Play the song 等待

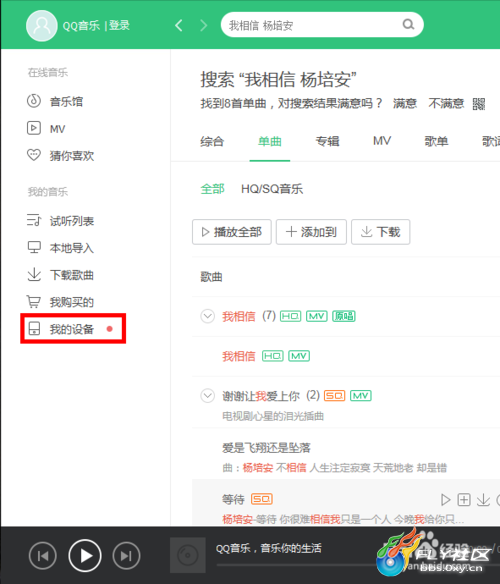pos(445,499)
